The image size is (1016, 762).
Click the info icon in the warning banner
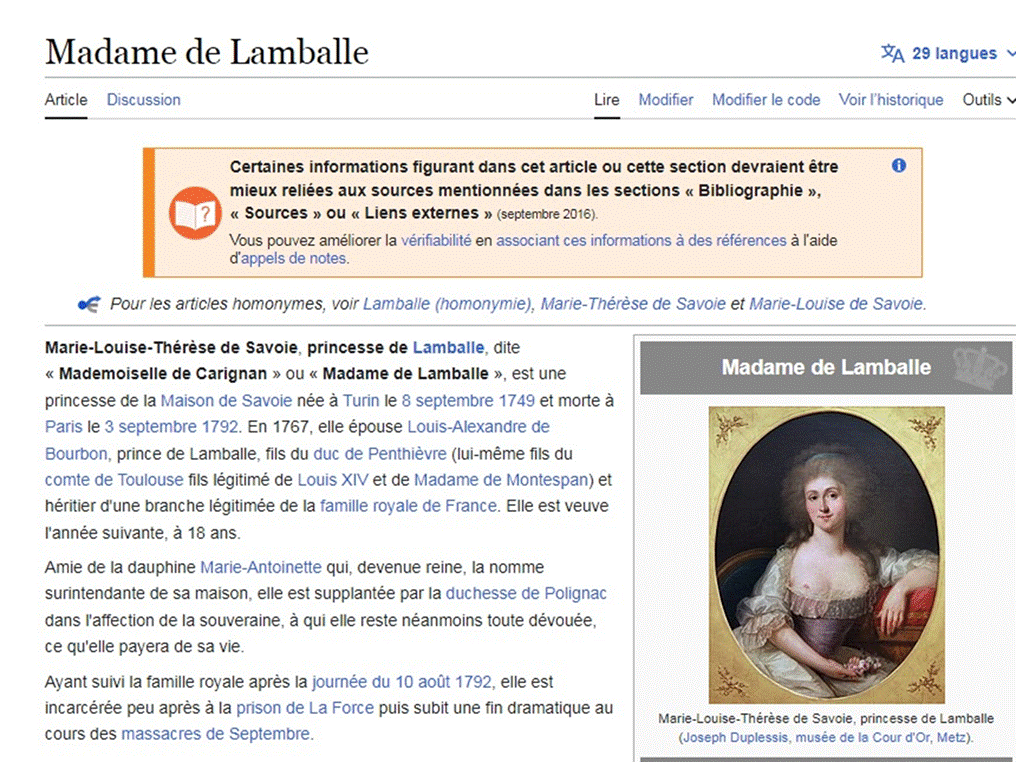tap(899, 165)
